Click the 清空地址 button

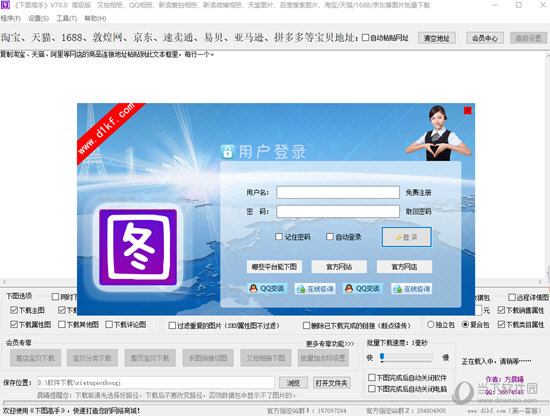[437, 38]
